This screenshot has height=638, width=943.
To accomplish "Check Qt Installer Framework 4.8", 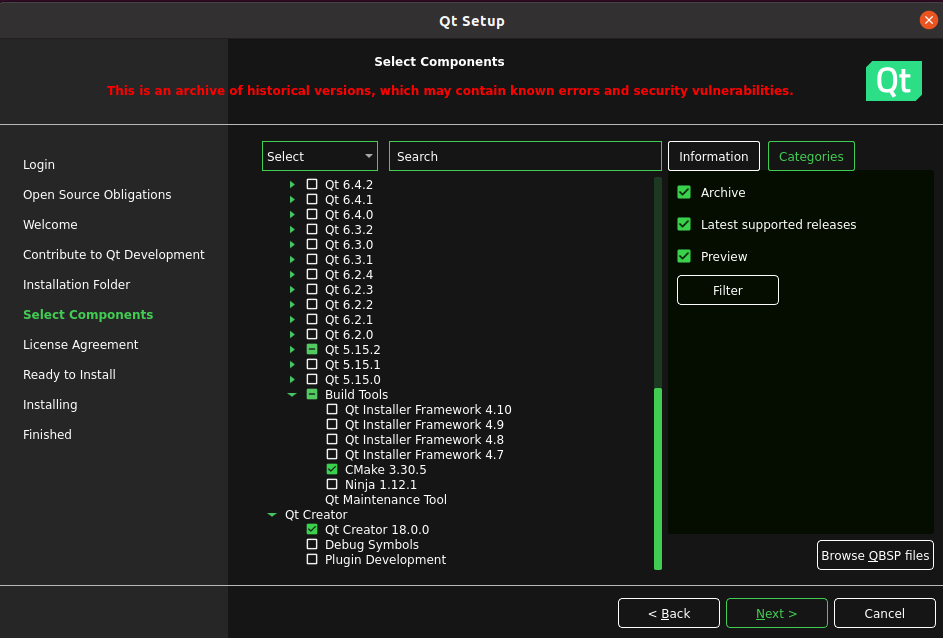I will pyautogui.click(x=332, y=439).
